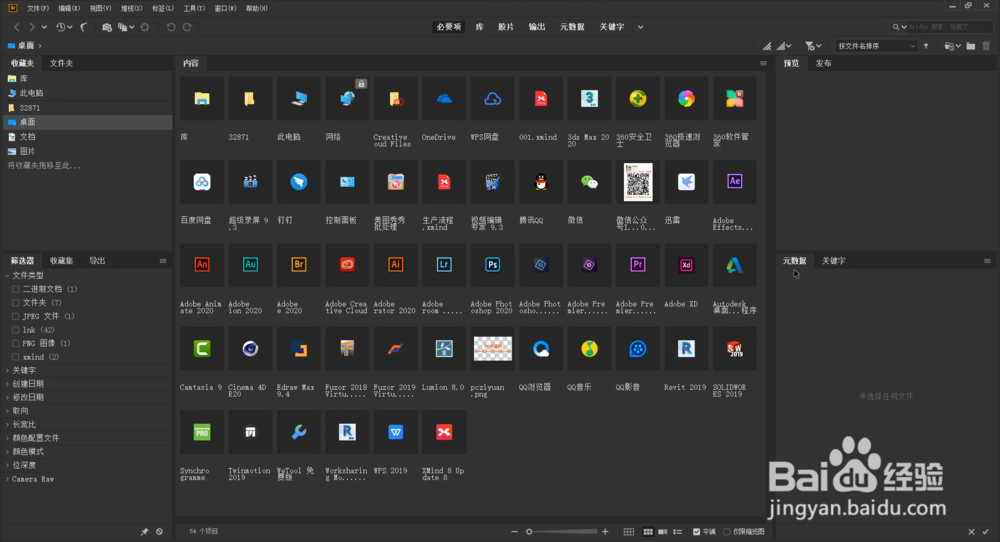
Task: Expand the 创建日期 filter group
Action: (x=8, y=384)
